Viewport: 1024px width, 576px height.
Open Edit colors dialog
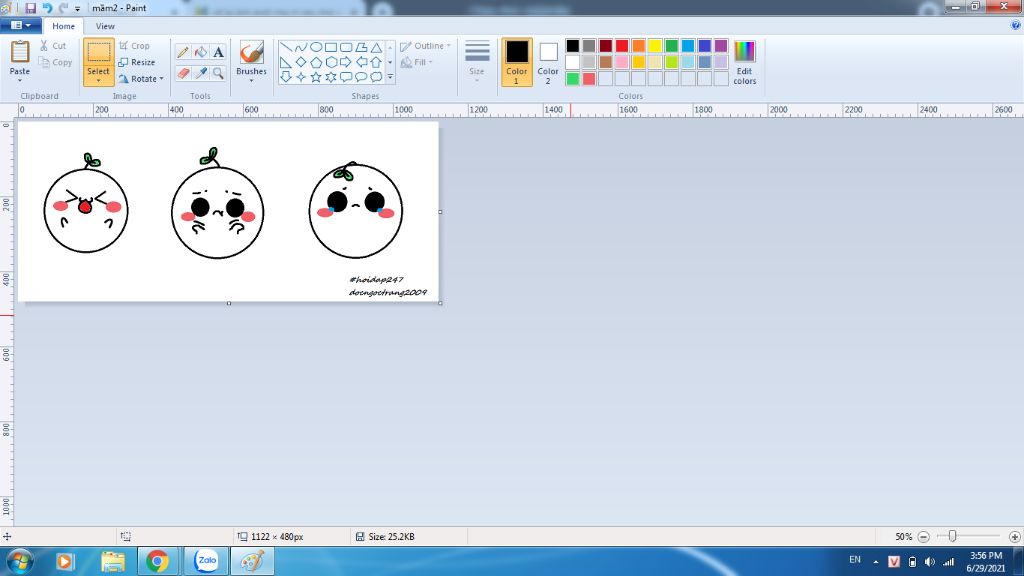coord(744,62)
